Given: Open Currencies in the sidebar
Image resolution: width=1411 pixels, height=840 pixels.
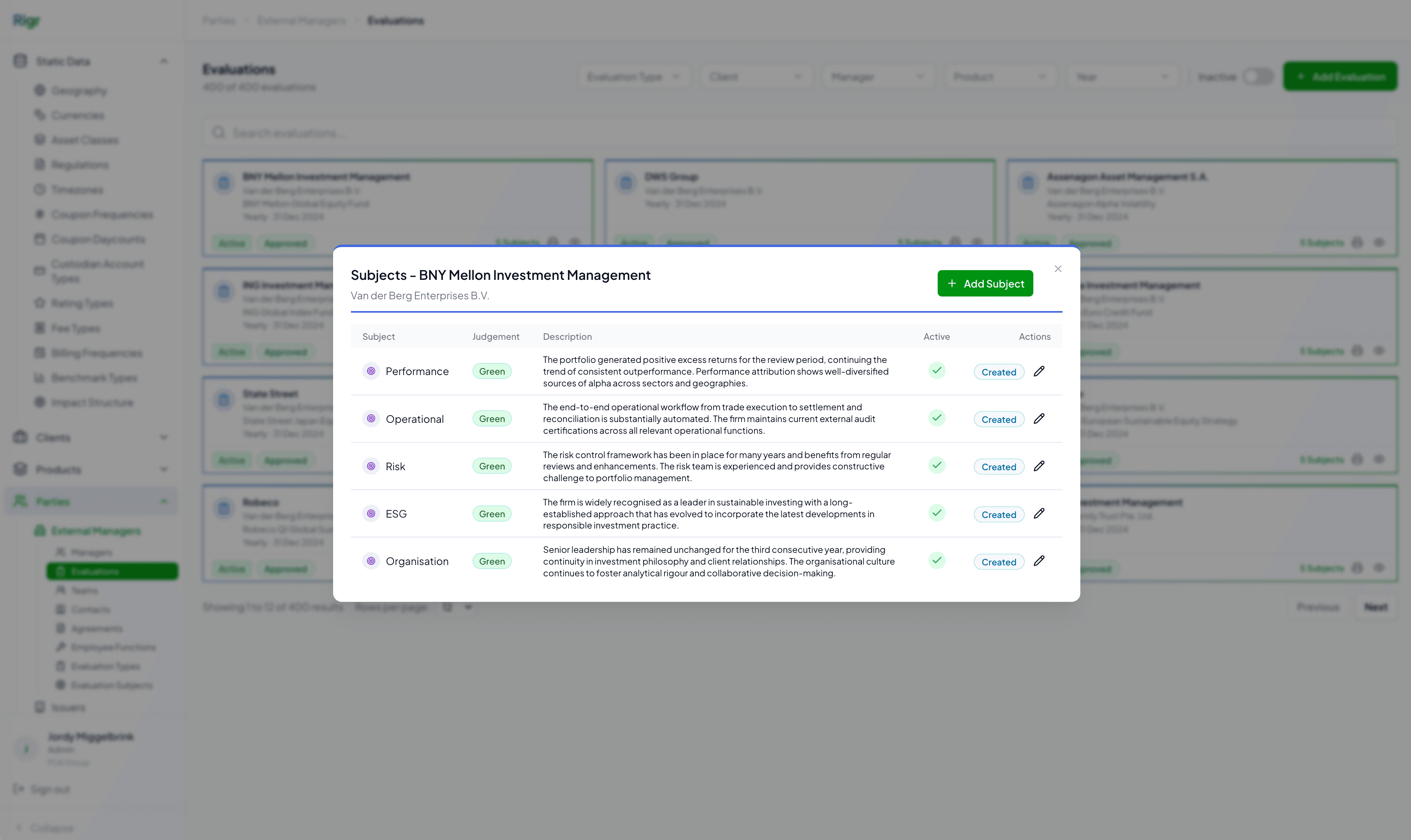Looking at the screenshot, I should click(x=77, y=115).
